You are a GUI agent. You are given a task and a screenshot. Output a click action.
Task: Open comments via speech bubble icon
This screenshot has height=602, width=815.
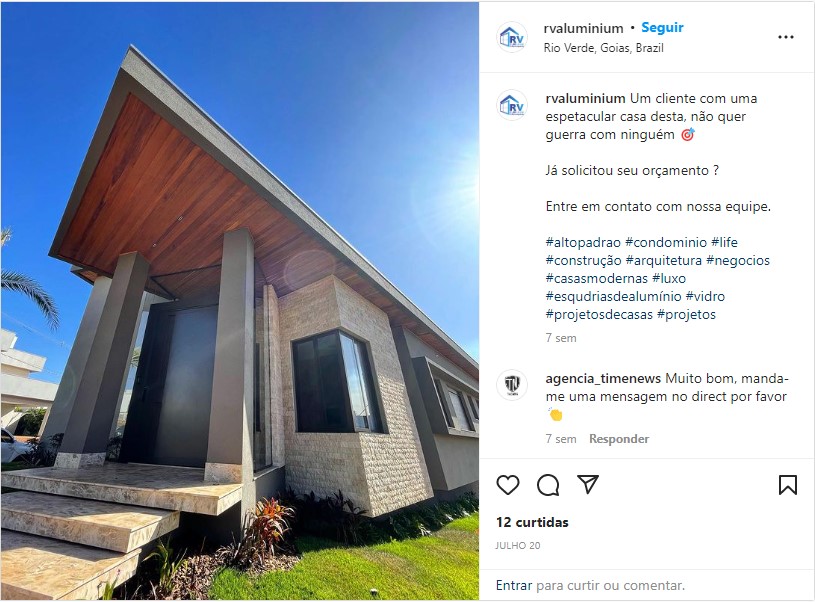[548, 485]
